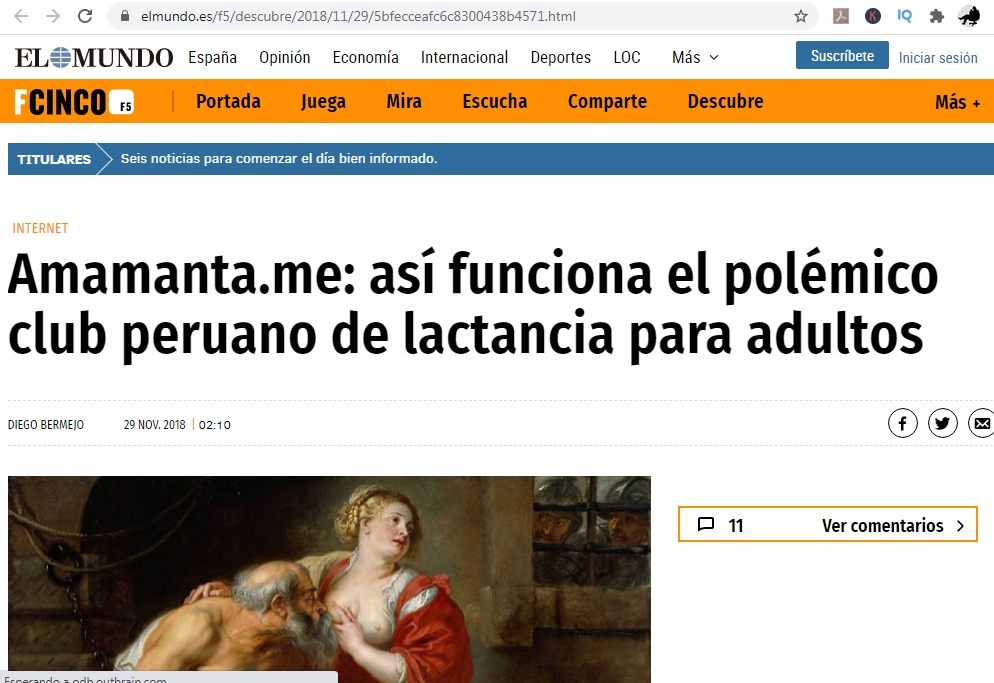This screenshot has width=994, height=683.
Task: Click the Ver comentarios button
Action: point(827,524)
